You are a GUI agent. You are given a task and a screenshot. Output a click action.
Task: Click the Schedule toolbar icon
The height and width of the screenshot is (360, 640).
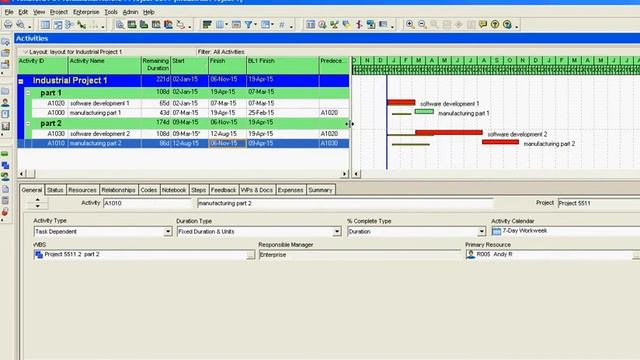(x=322, y=25)
